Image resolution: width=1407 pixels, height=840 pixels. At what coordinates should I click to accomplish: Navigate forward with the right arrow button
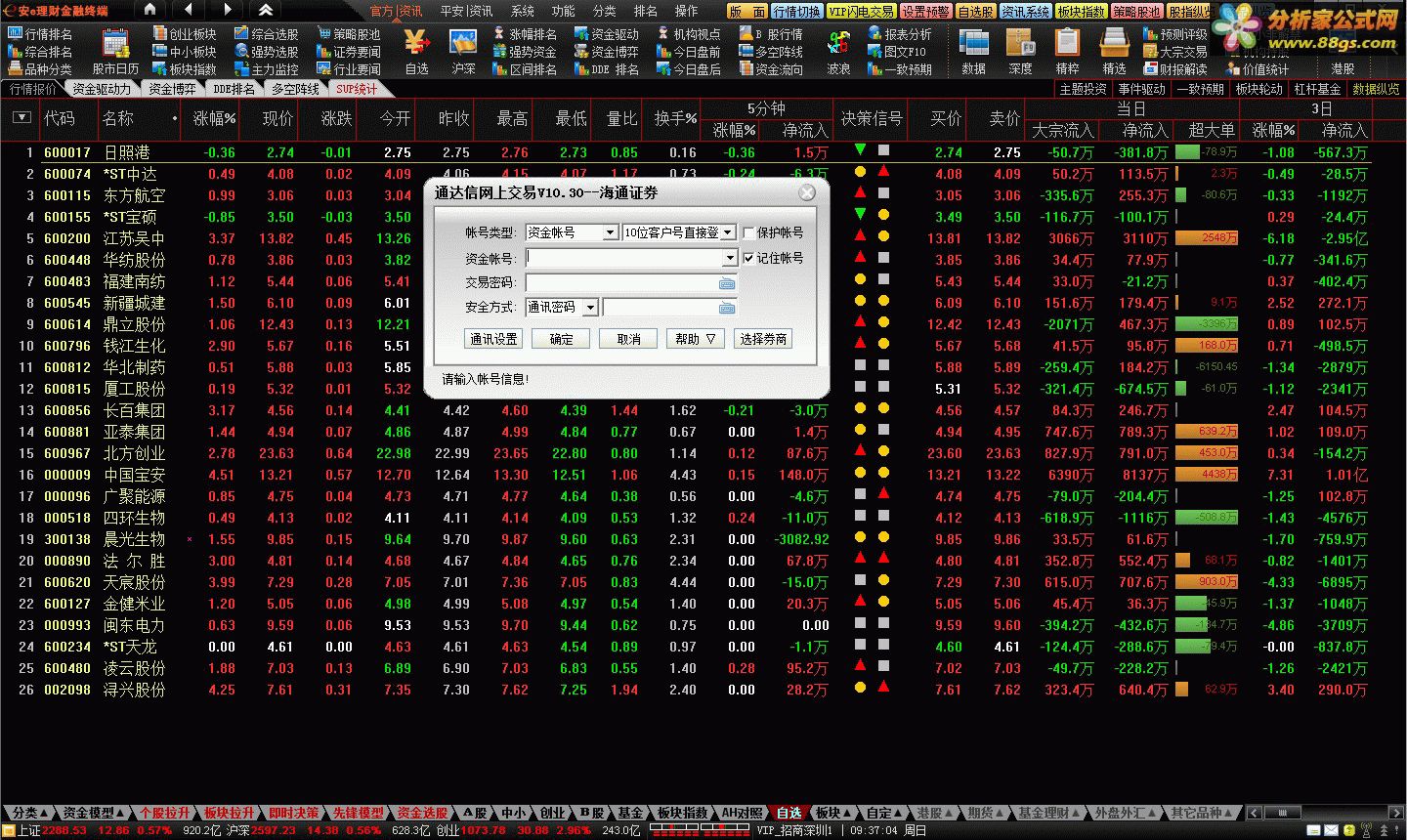228,10
